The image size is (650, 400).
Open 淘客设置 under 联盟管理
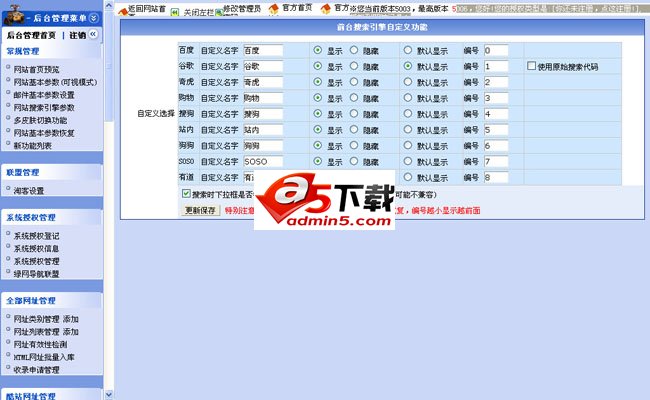tap(29, 191)
